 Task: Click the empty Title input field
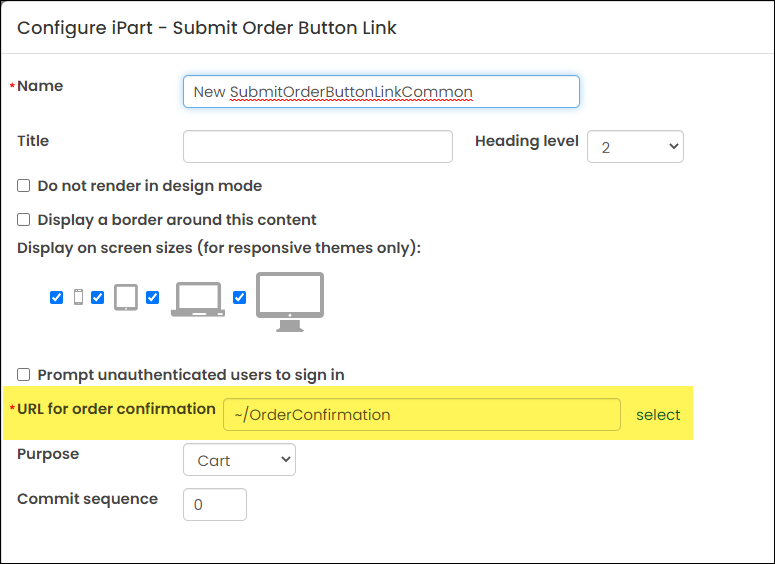(318, 147)
